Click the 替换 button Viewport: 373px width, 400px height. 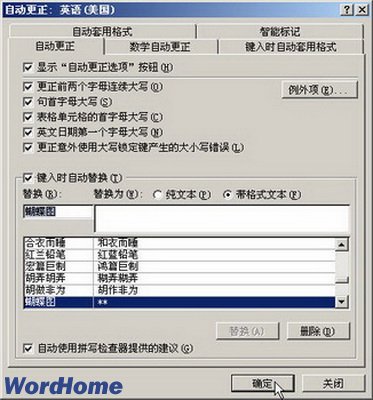click(247, 331)
